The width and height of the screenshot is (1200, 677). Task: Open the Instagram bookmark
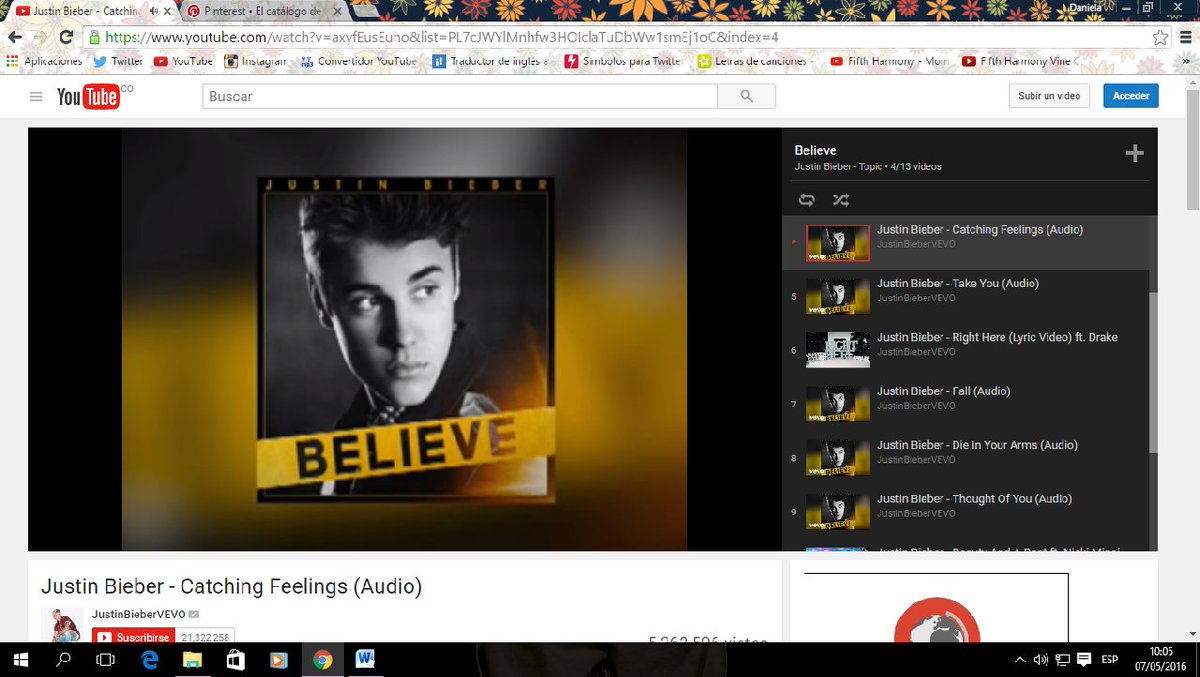pos(256,61)
